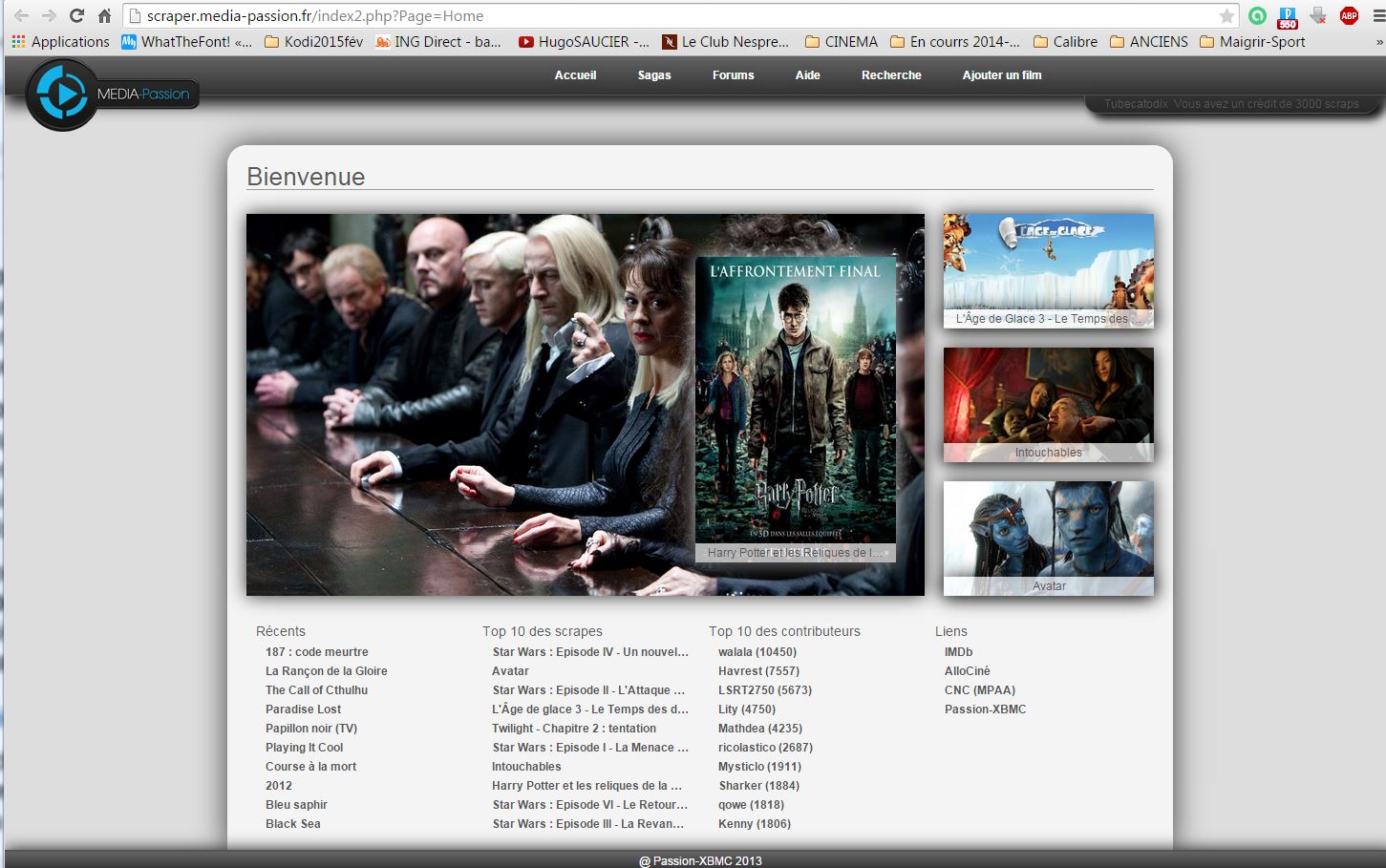The image size is (1386, 868).
Task: Open the AlloCiné link
Action: pyautogui.click(x=967, y=671)
